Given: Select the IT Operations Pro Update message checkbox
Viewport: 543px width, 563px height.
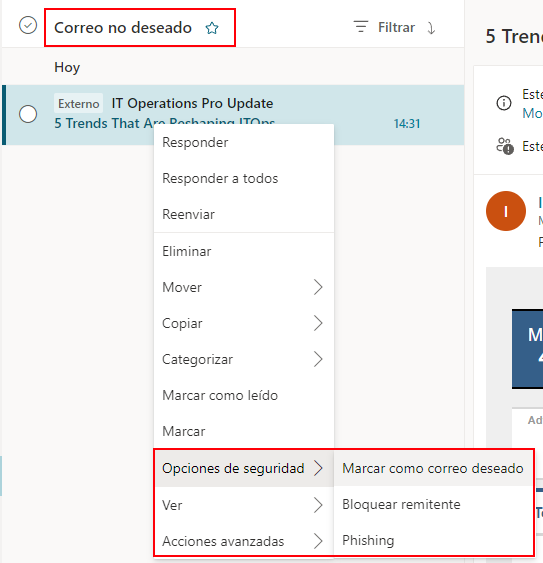Looking at the screenshot, I should tap(28, 114).
